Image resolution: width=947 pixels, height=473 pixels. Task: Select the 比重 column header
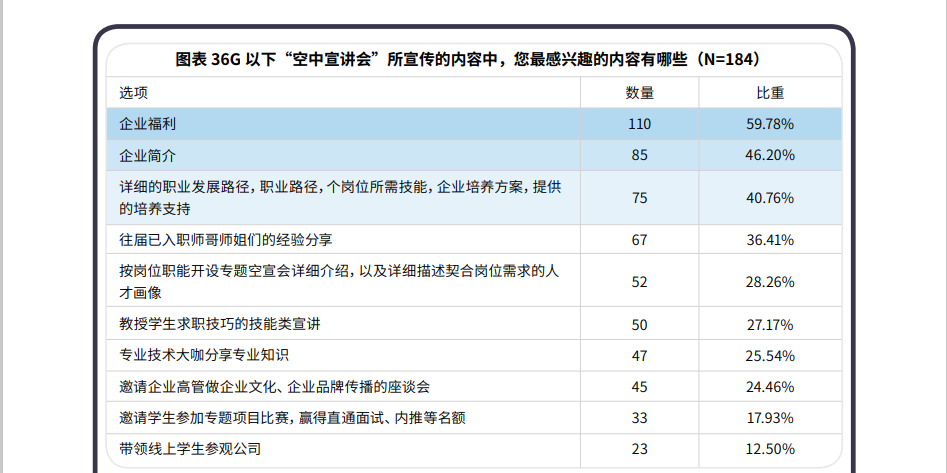click(770, 92)
